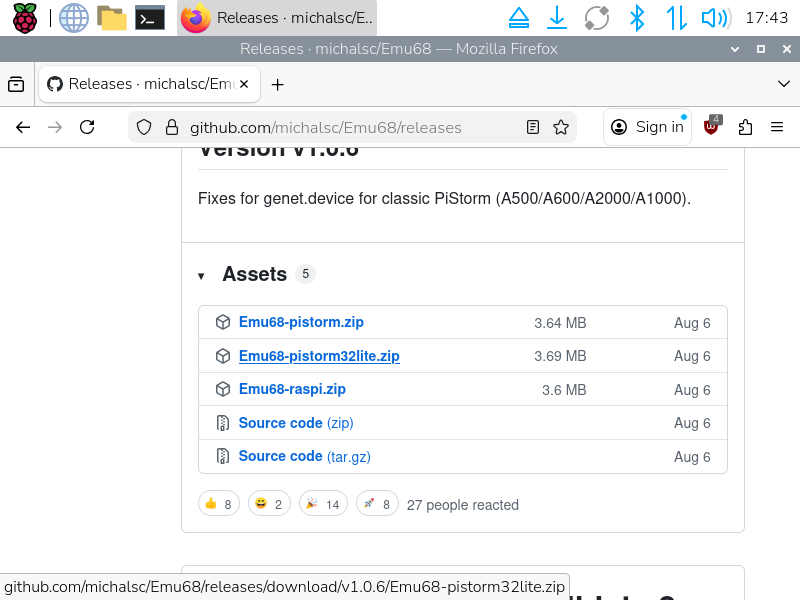Toggle the rocket reaction button

(x=376, y=504)
